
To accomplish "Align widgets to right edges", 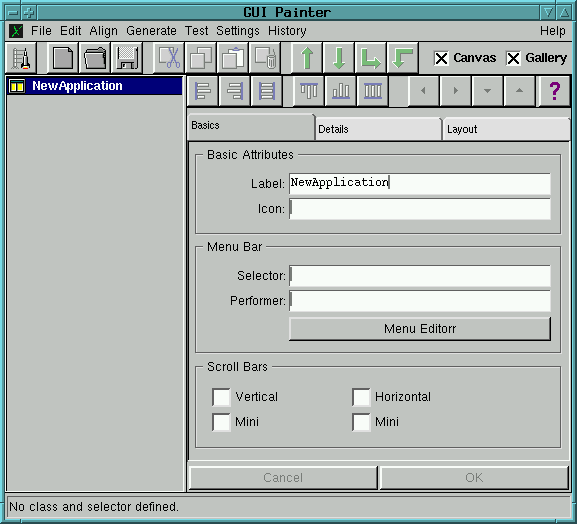I will (234, 91).
